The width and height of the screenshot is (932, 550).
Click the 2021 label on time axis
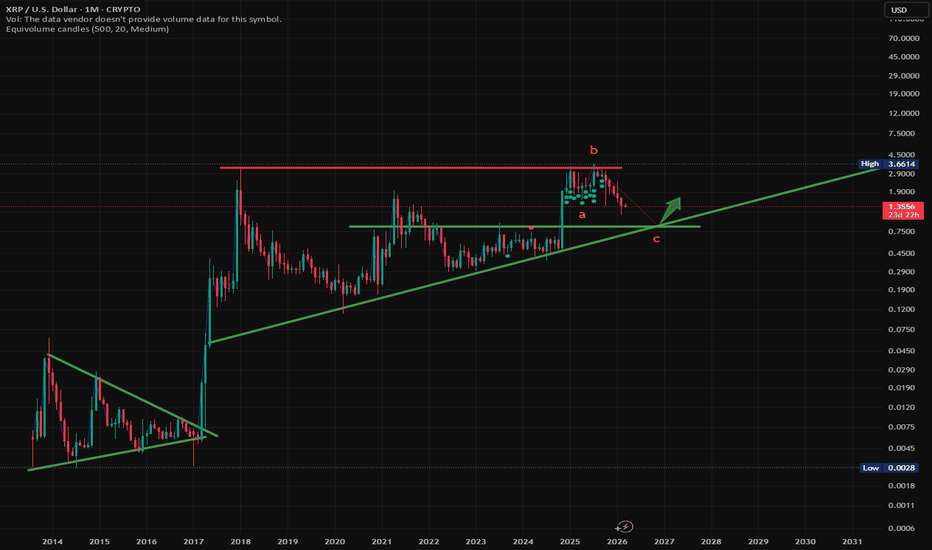(x=382, y=541)
